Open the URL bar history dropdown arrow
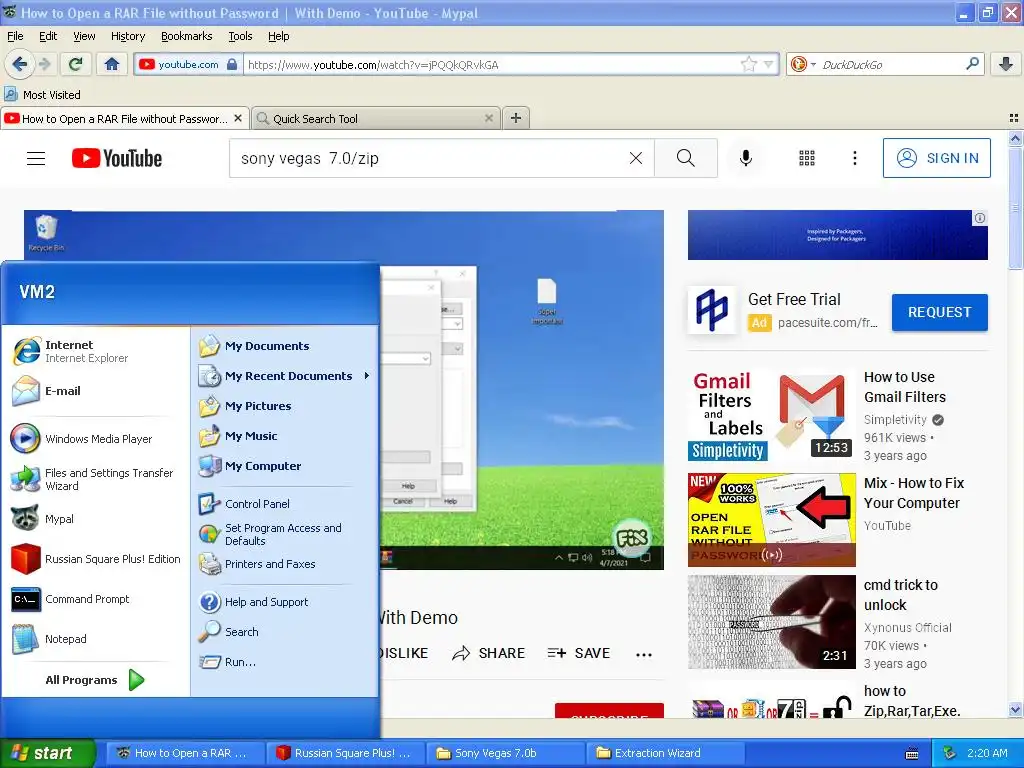The width and height of the screenshot is (1024, 768). click(769, 64)
